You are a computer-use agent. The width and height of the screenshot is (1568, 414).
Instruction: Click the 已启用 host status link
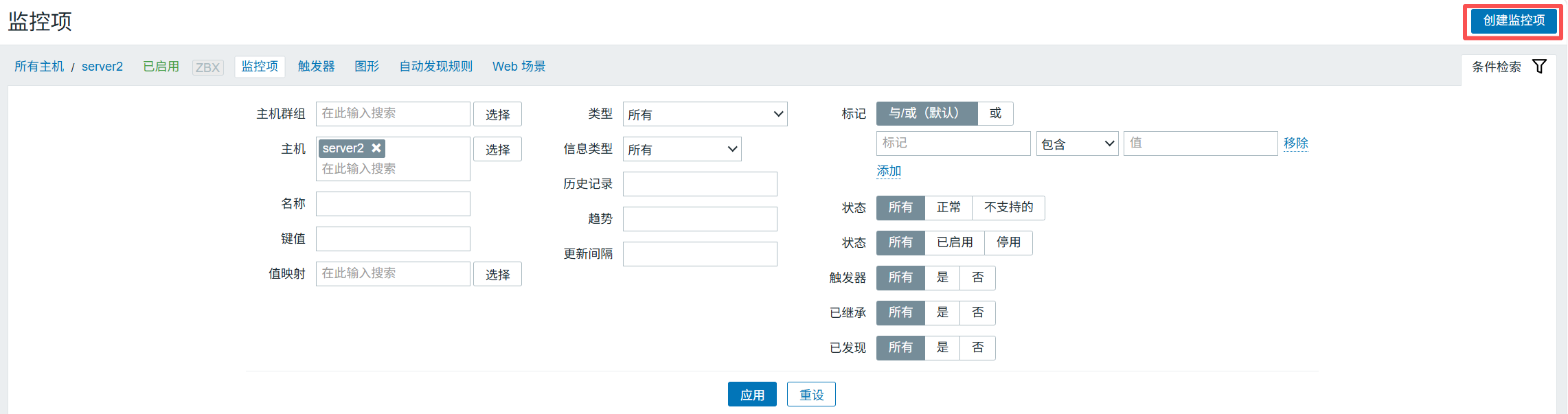point(161,67)
